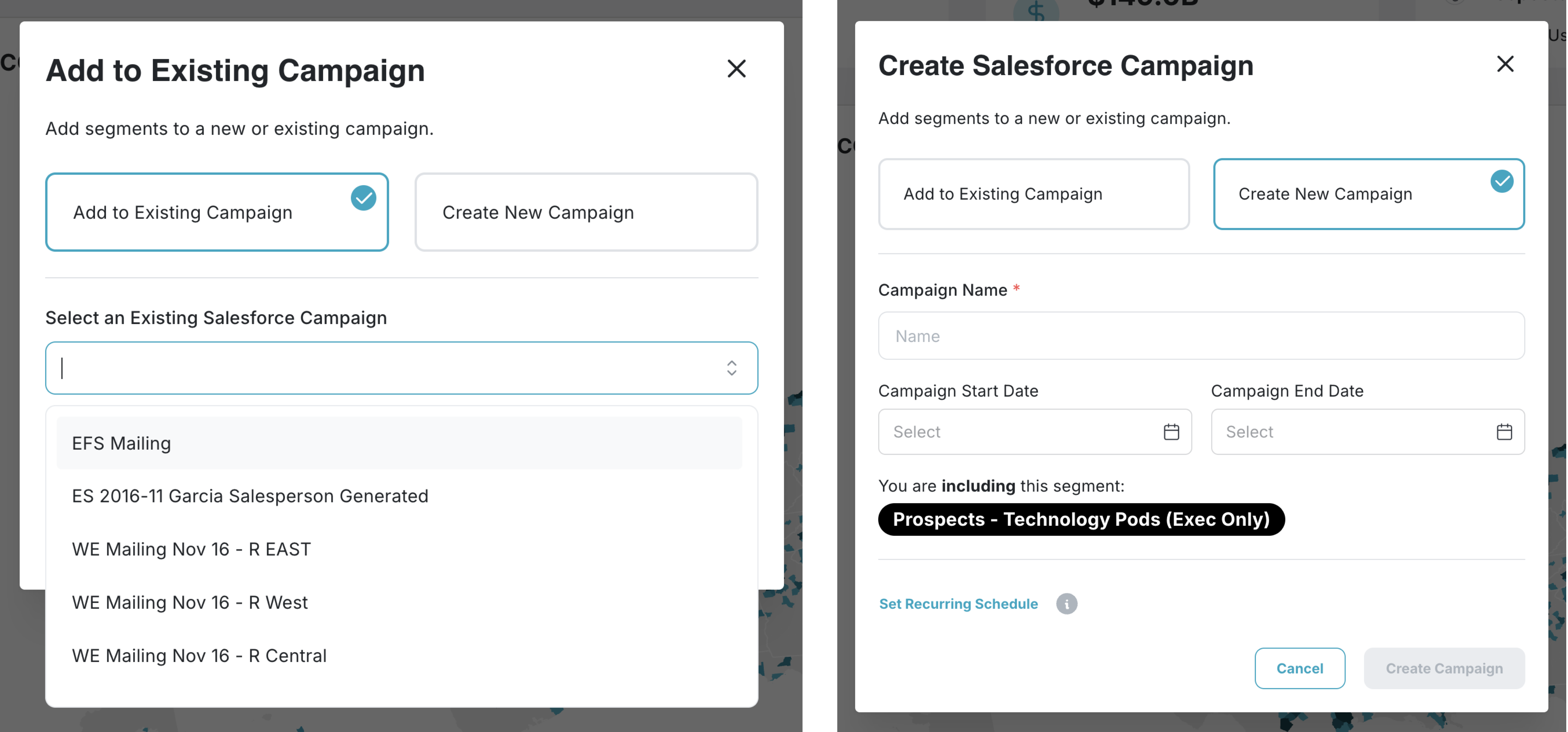Image resolution: width=1568 pixels, height=732 pixels.
Task: Click the Create Campaign button
Action: pyautogui.click(x=1444, y=668)
